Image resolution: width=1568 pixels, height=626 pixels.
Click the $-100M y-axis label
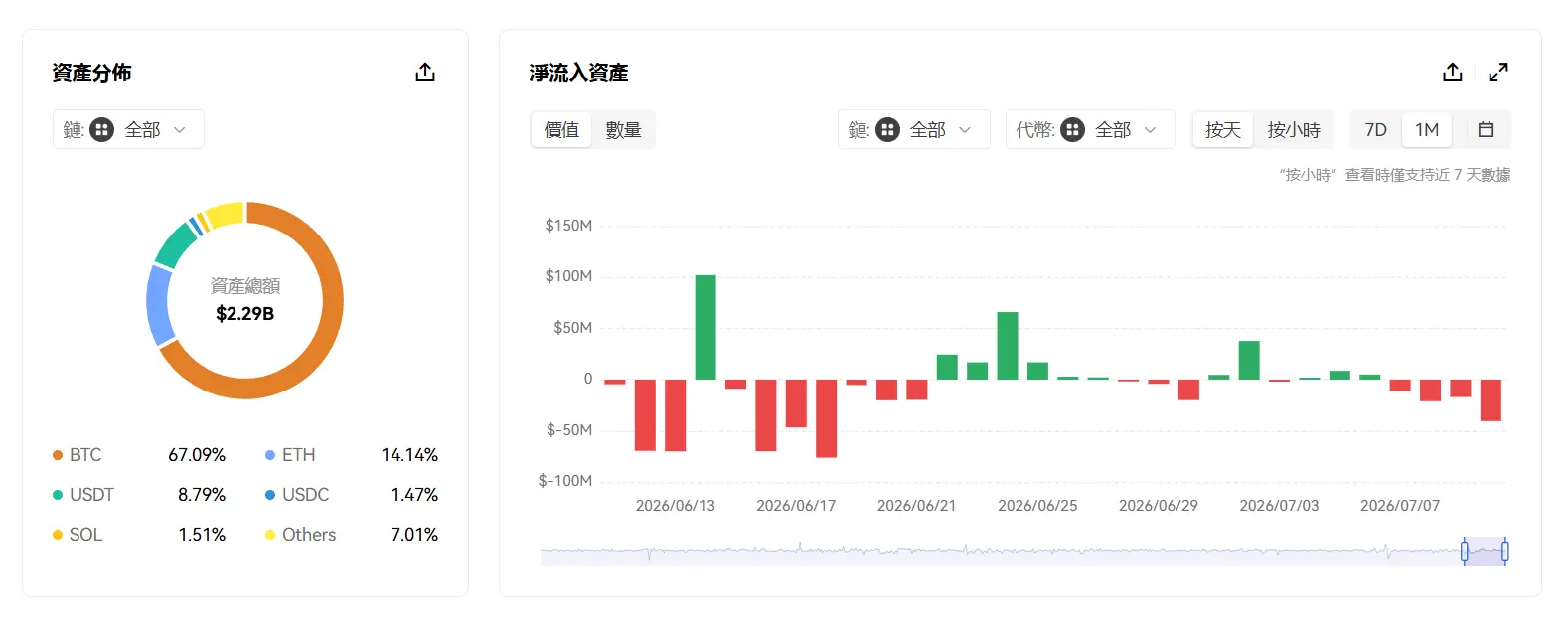565,481
